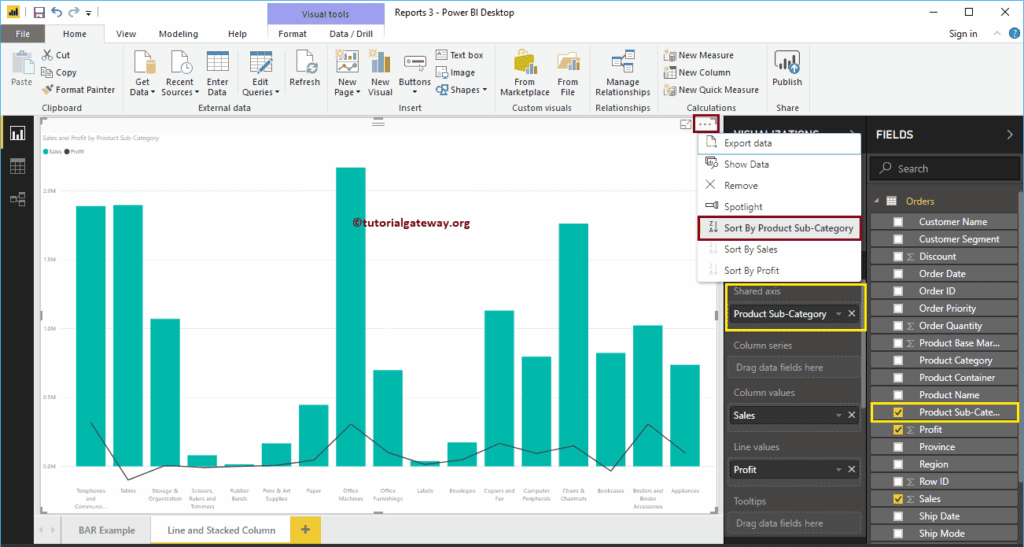
Task: Click the More options ellipsis on the chart
Action: pyautogui.click(x=706, y=124)
